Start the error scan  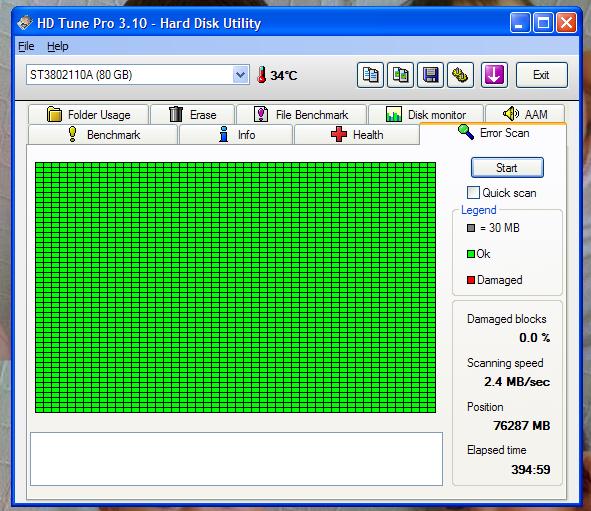[x=507, y=168]
